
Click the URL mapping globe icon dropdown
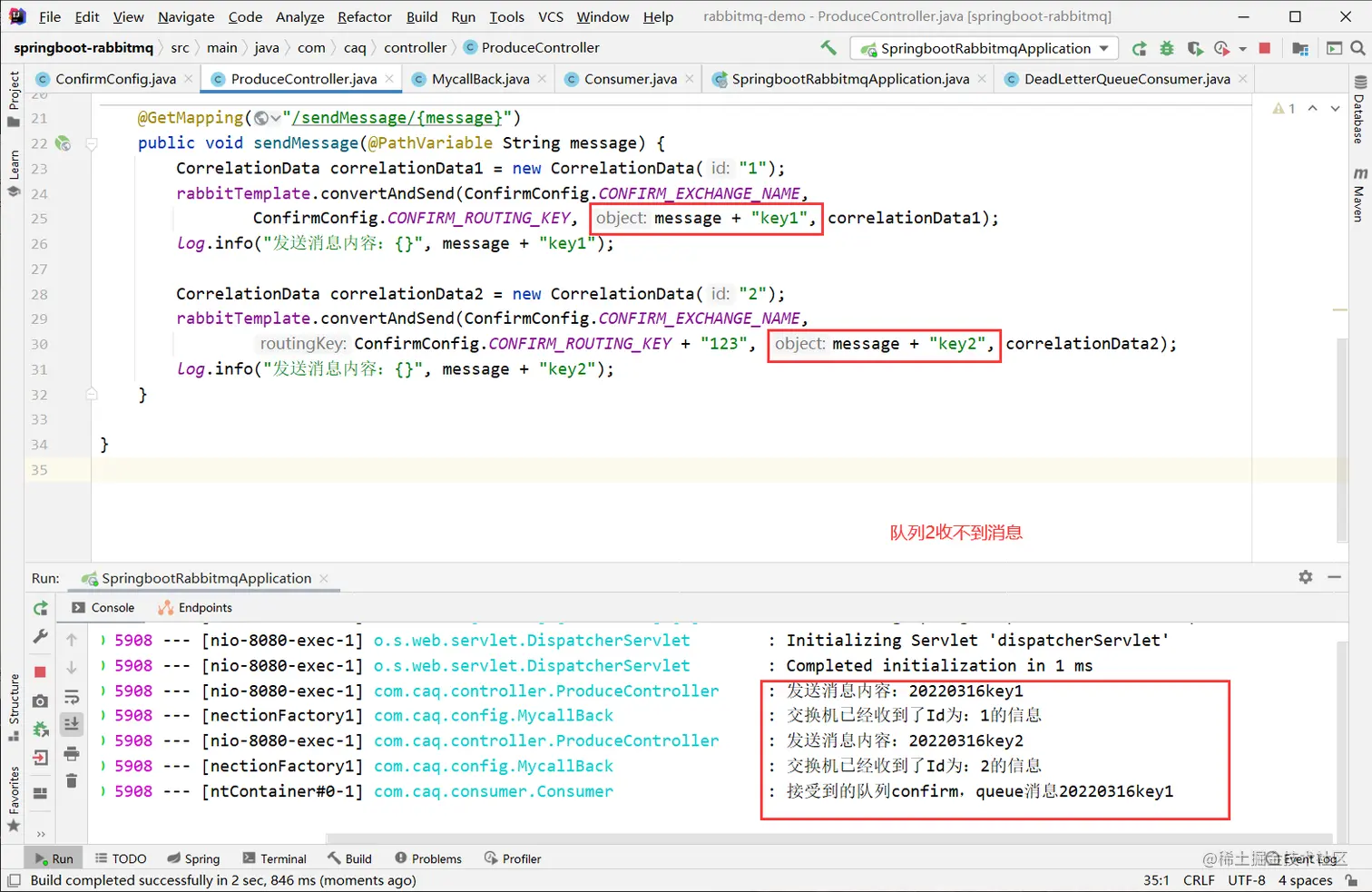[267, 118]
